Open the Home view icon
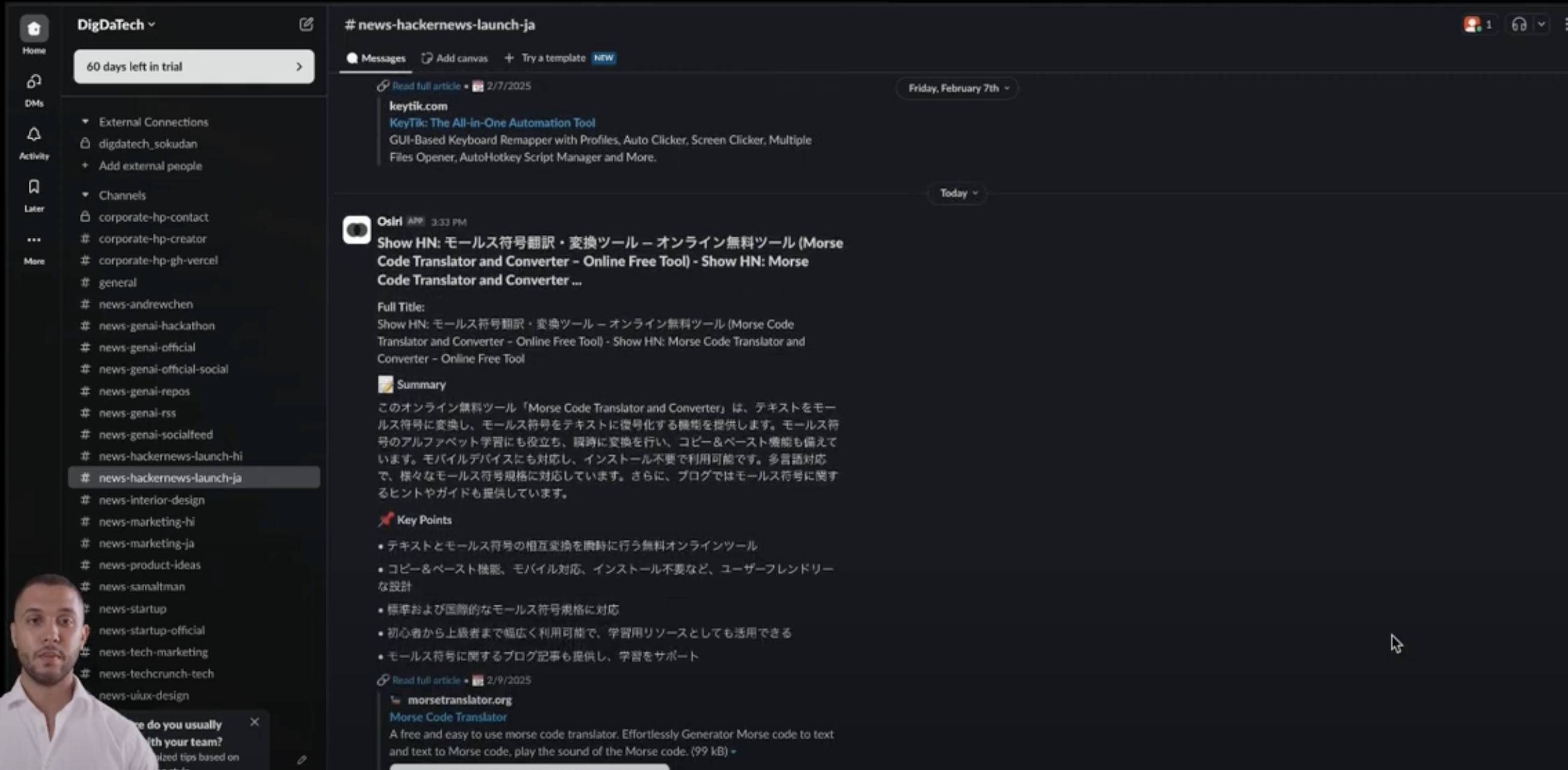The width and height of the screenshot is (1568, 770). [x=34, y=29]
